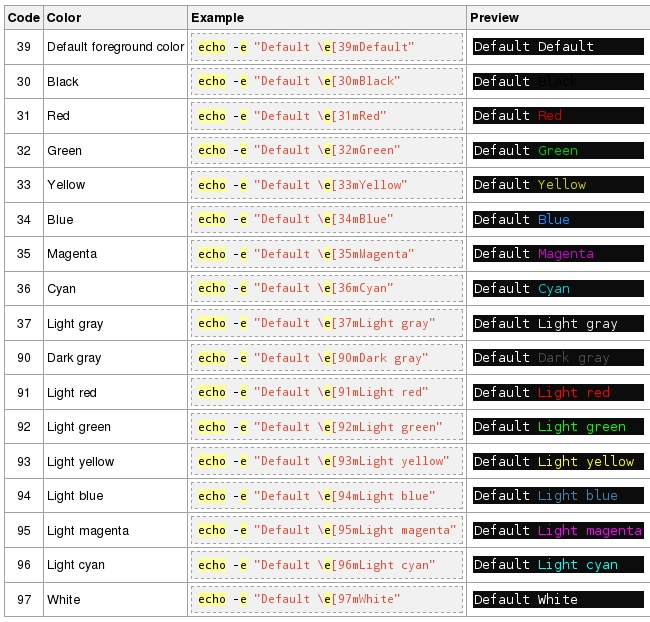Click the 'Light magenta' color name cell

point(115,530)
